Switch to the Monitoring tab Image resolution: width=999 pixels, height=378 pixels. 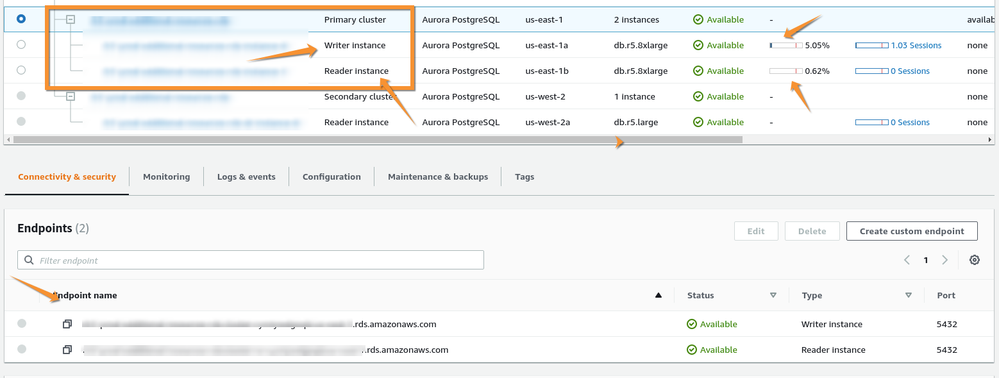tap(166, 177)
